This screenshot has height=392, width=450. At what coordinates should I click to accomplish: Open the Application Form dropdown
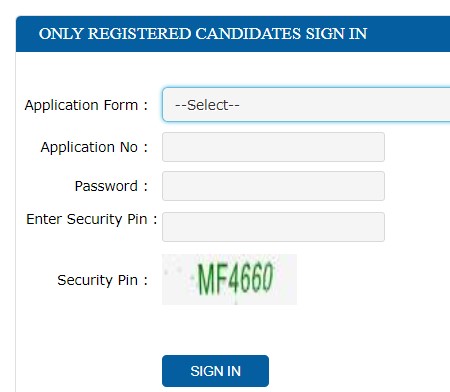tap(306, 105)
